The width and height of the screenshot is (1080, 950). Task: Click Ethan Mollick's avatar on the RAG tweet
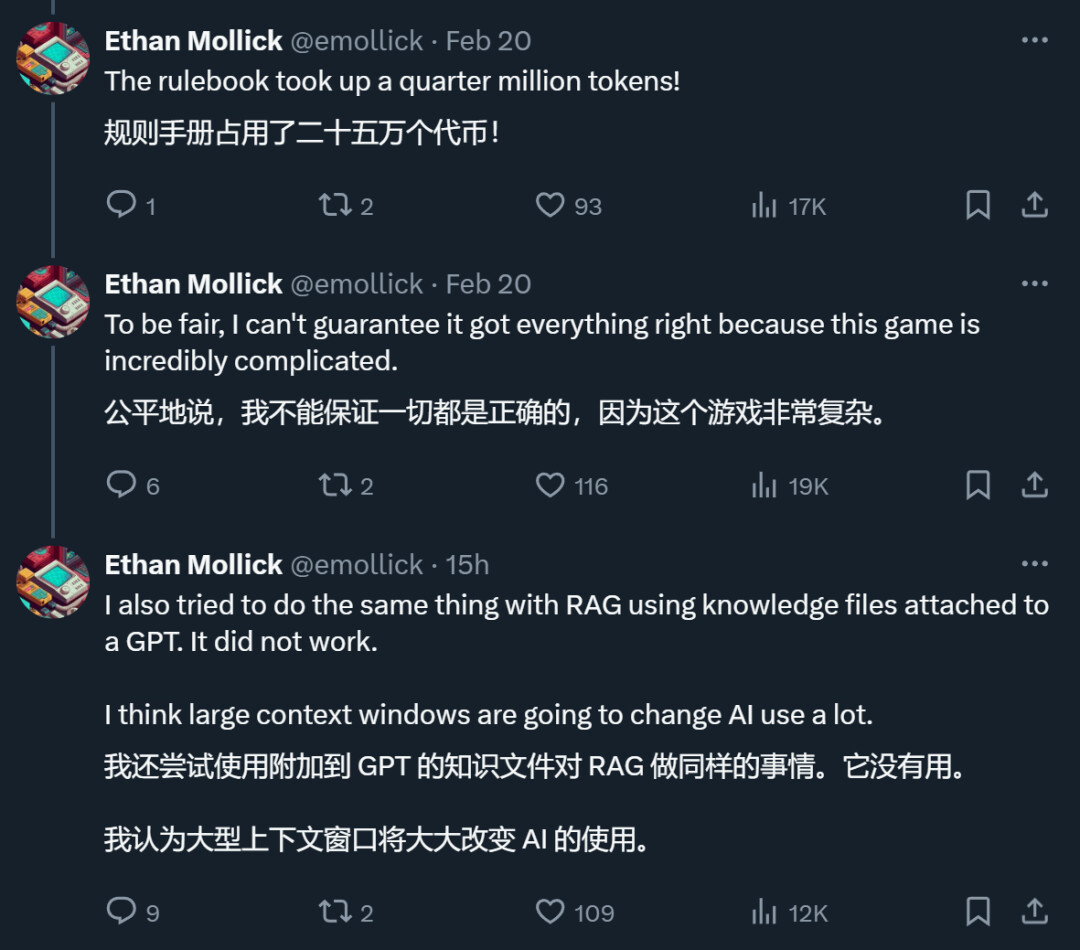(x=53, y=581)
